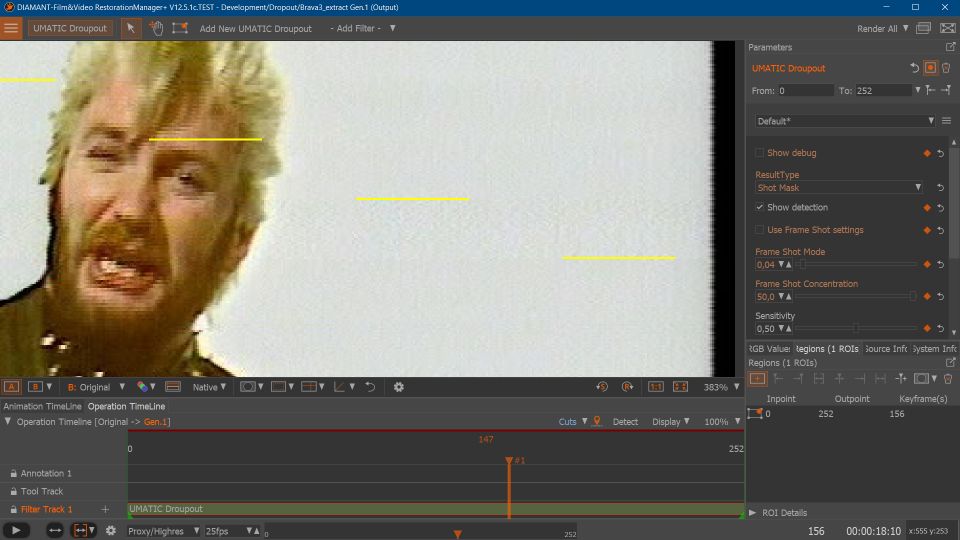Toggle the filter enable record icon
Viewport: 960px width, 540px height.
pyautogui.click(x=930, y=68)
